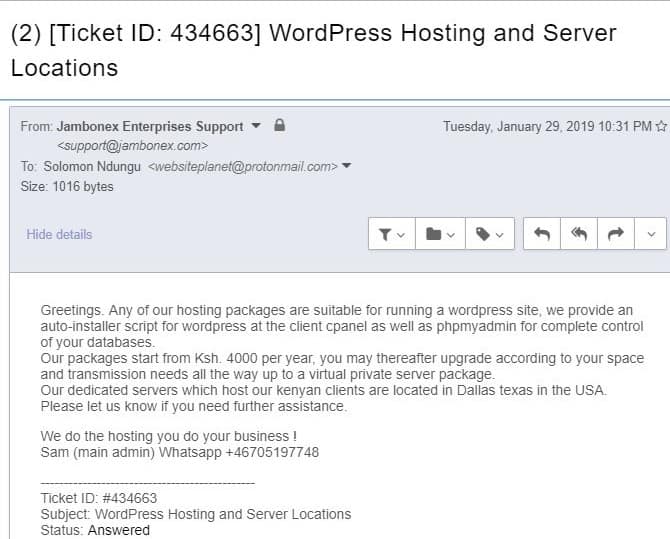Click the support@jambonex.com address
The width and height of the screenshot is (670, 539).
[x=132, y=146]
